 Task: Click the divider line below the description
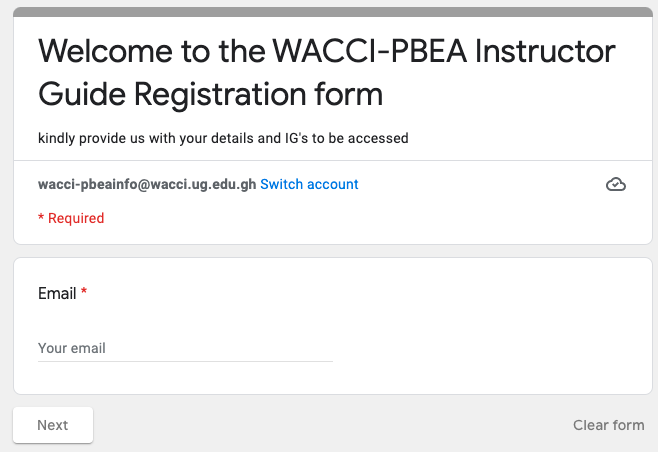pyautogui.click(x=333, y=160)
